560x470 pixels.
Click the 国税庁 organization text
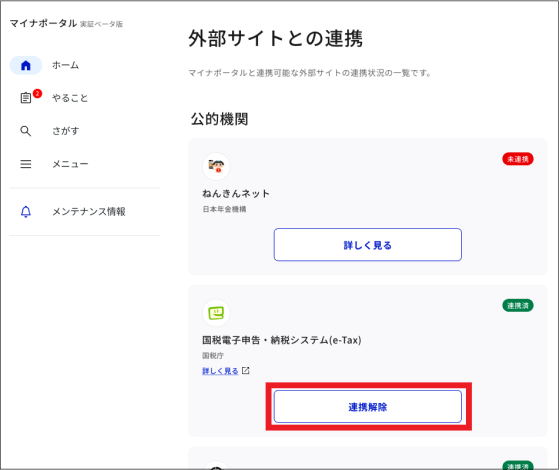pyautogui.click(x=213, y=356)
